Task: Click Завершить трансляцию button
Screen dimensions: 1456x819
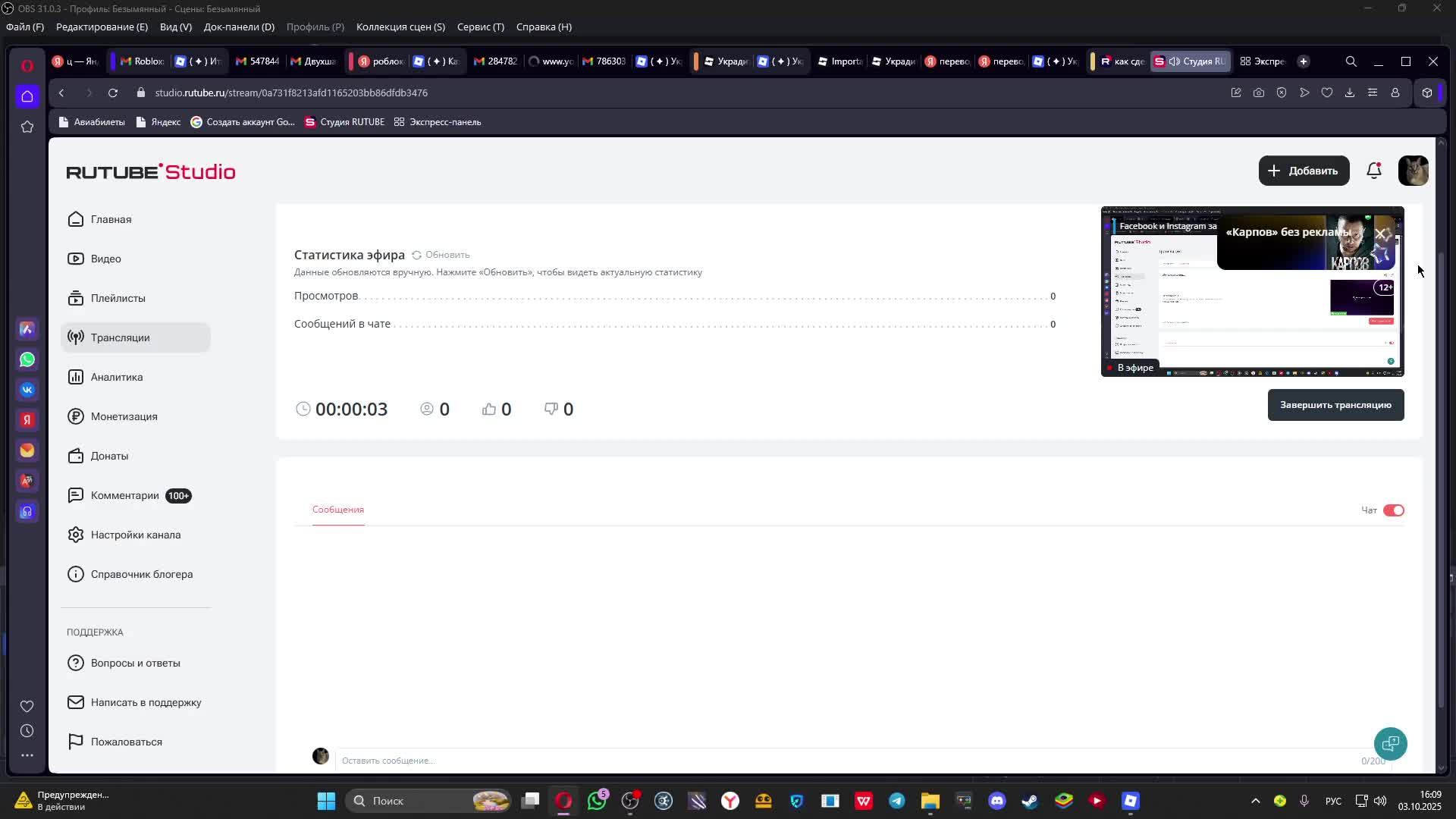Action: tap(1335, 405)
